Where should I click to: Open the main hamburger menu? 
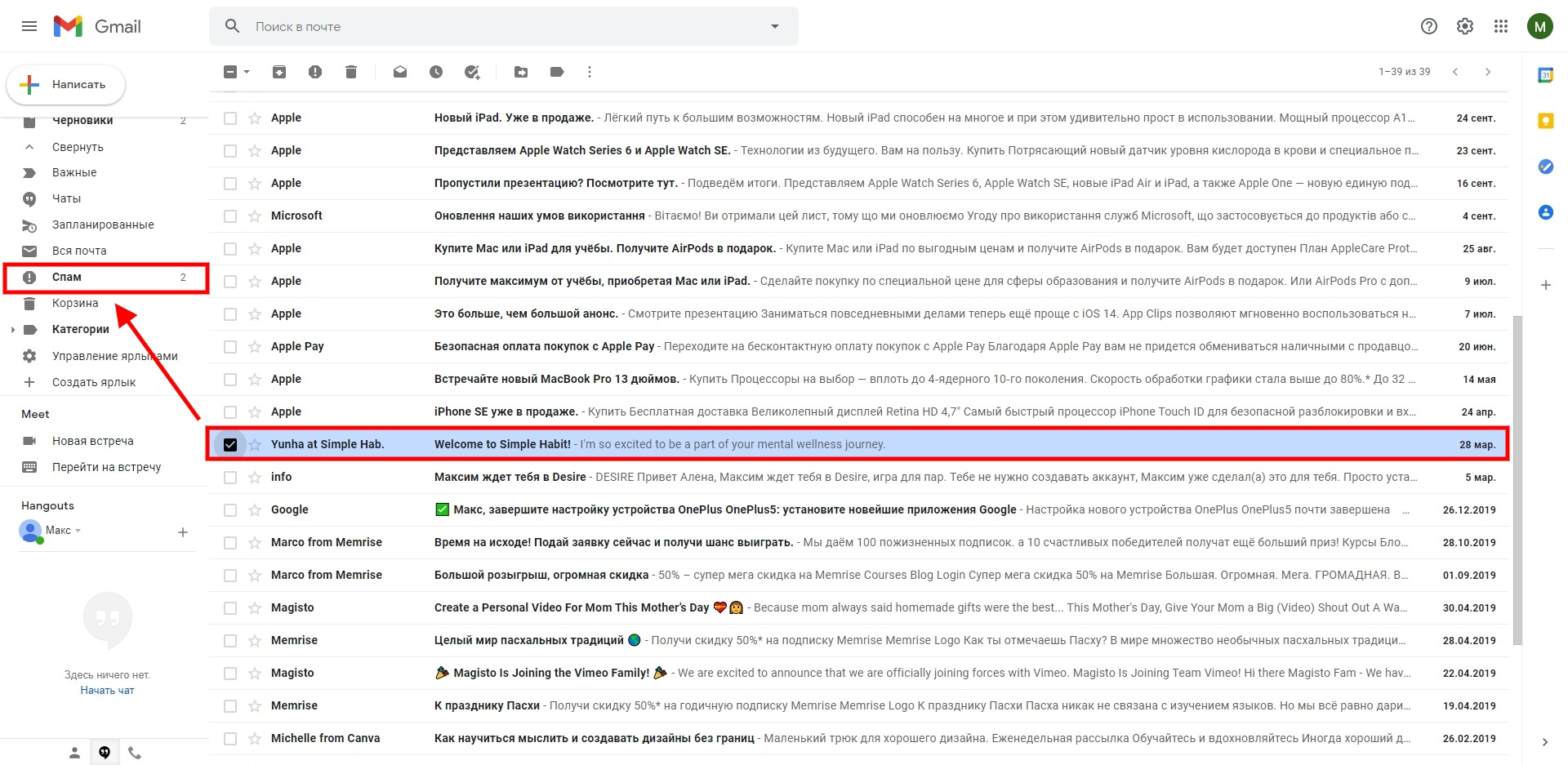29,26
